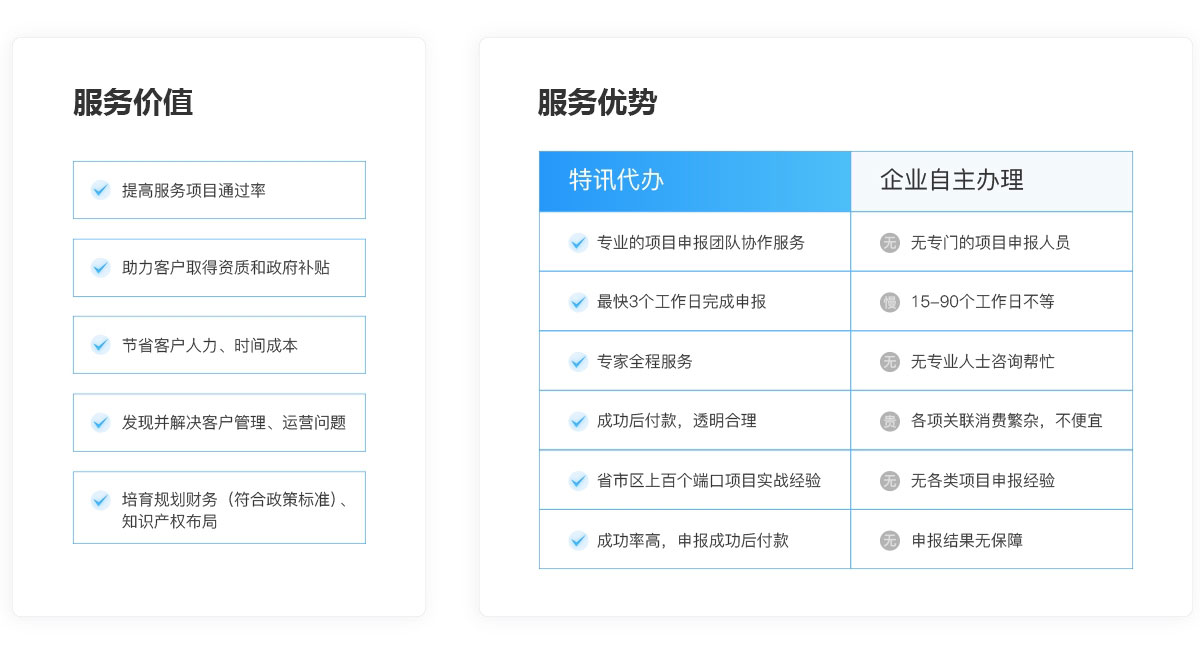
Task: Click the 服务优势 heading
Action: click(x=597, y=103)
